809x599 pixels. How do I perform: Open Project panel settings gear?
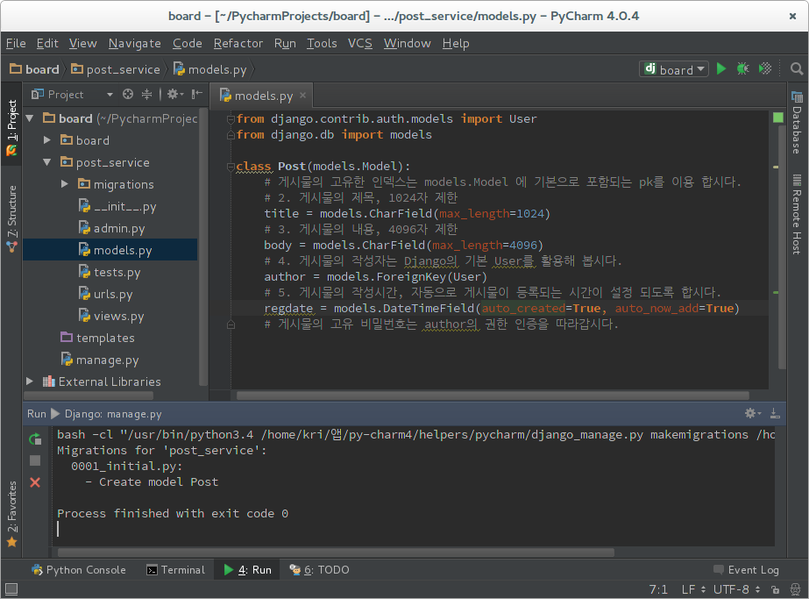tap(175, 94)
